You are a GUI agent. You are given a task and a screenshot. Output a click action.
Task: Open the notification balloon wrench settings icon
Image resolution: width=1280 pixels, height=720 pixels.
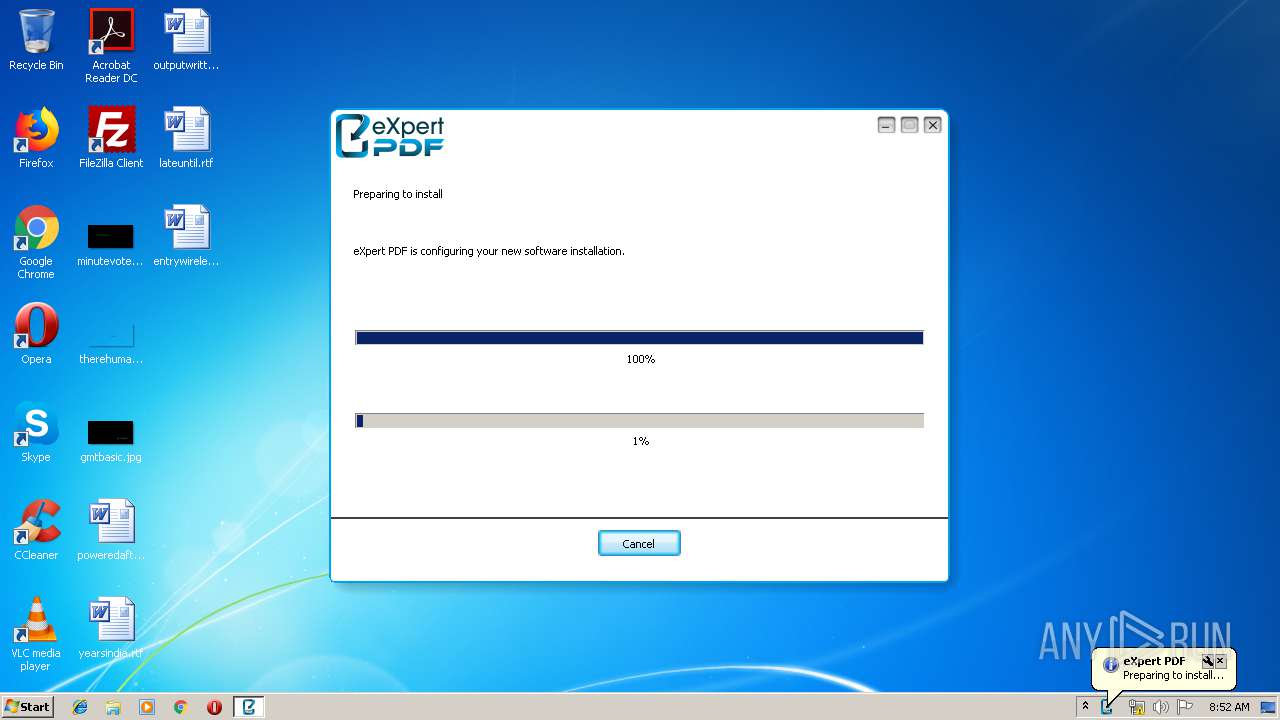click(1207, 661)
